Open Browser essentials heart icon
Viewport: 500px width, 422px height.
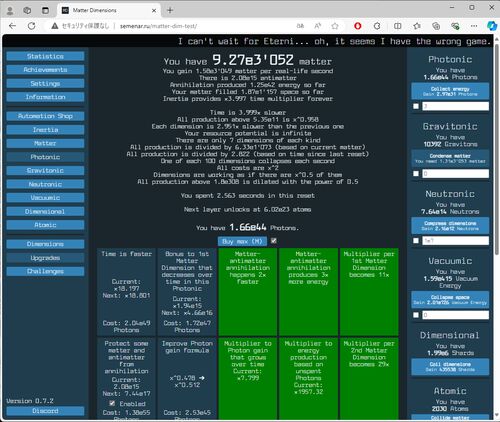(455, 26)
